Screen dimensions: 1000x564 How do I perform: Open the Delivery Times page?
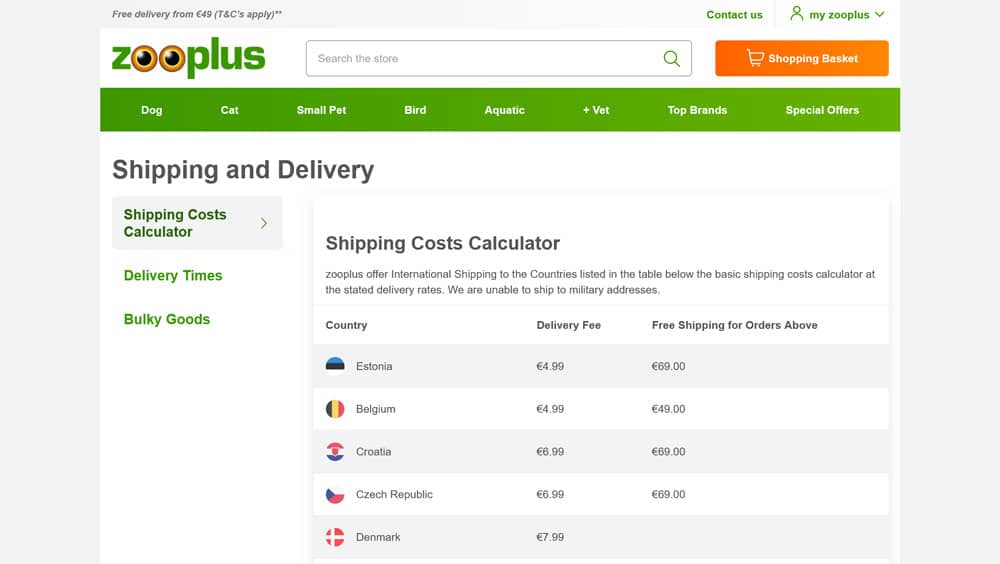(x=173, y=276)
